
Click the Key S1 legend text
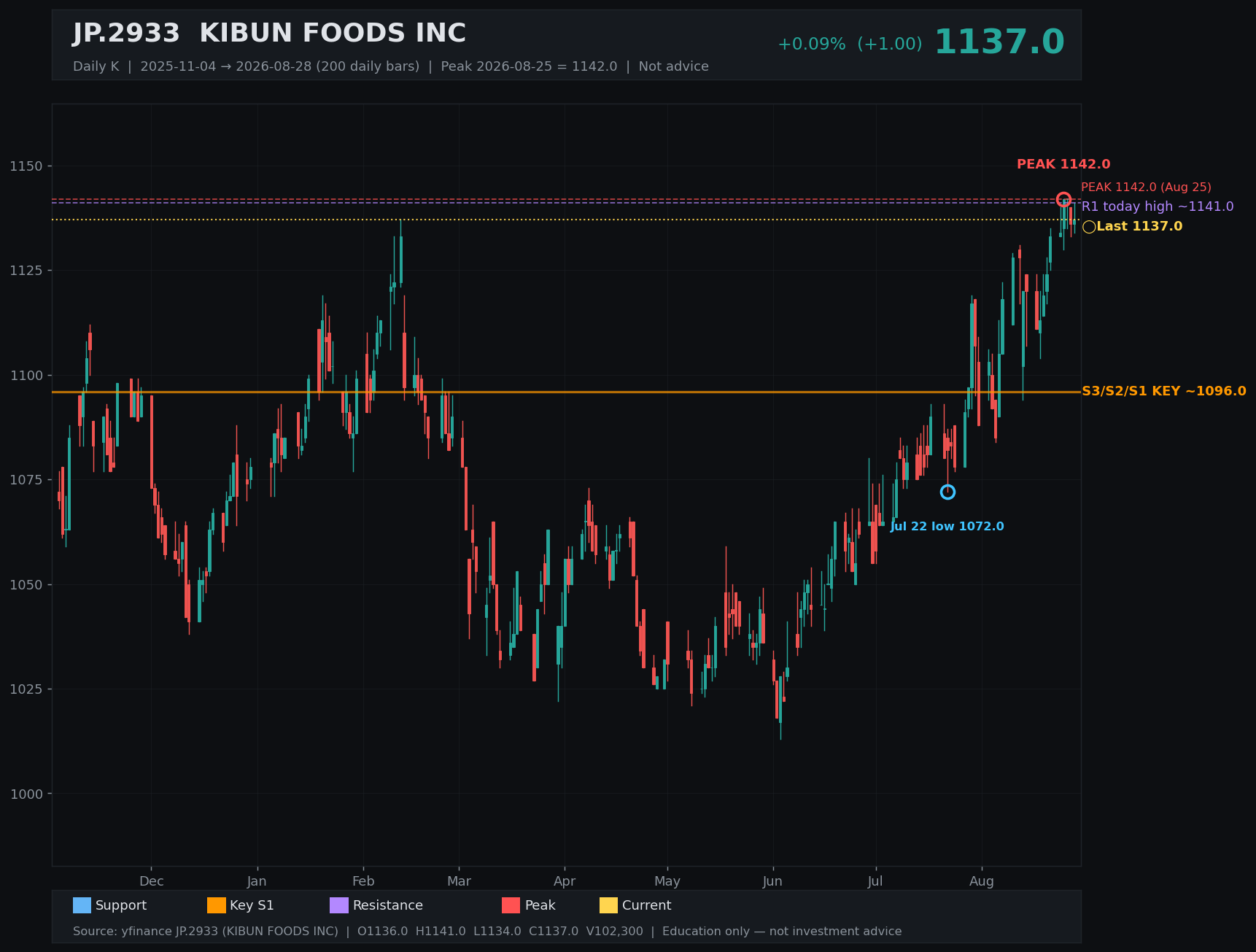[252, 905]
